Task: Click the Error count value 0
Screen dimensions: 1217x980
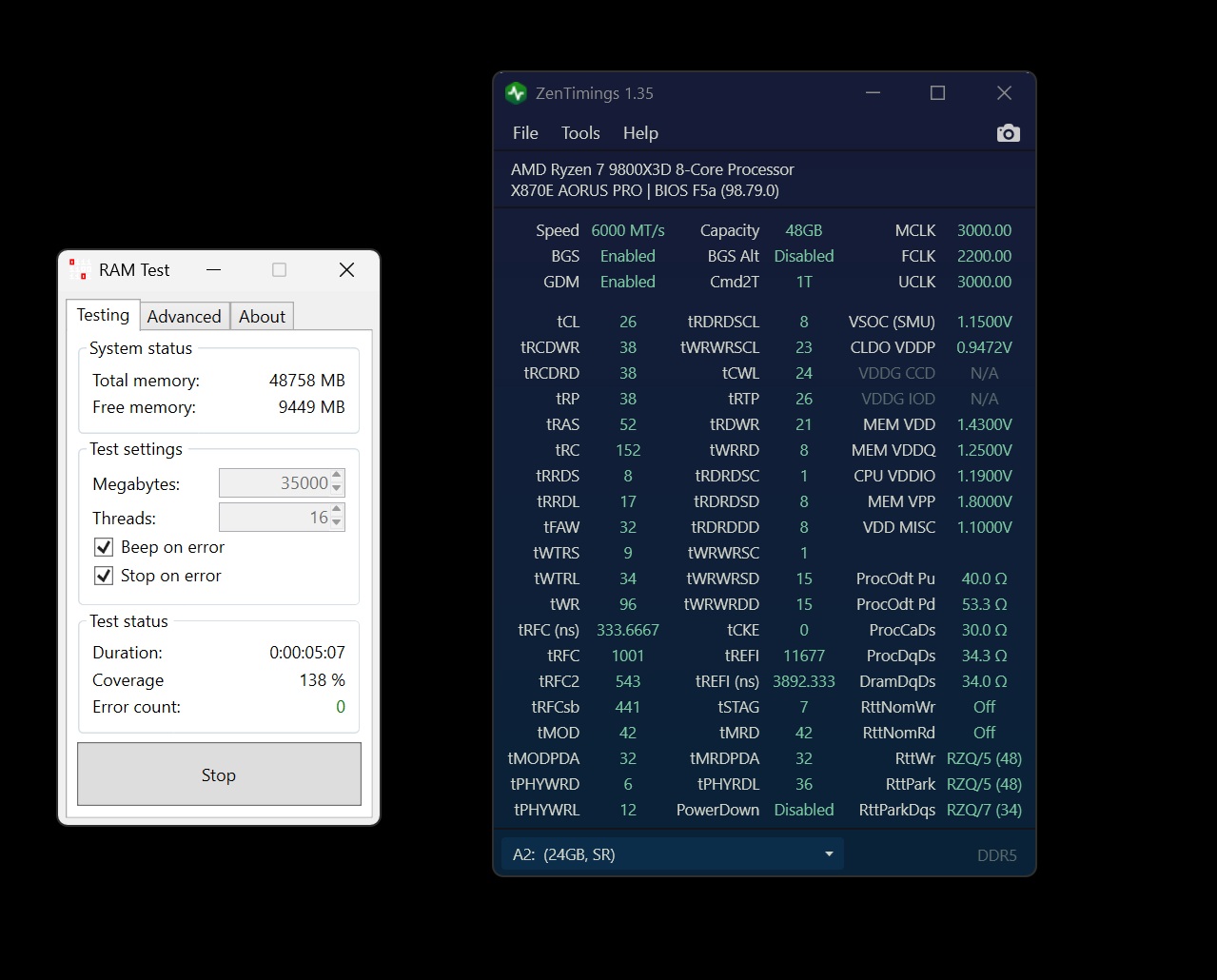Action: coord(341,707)
